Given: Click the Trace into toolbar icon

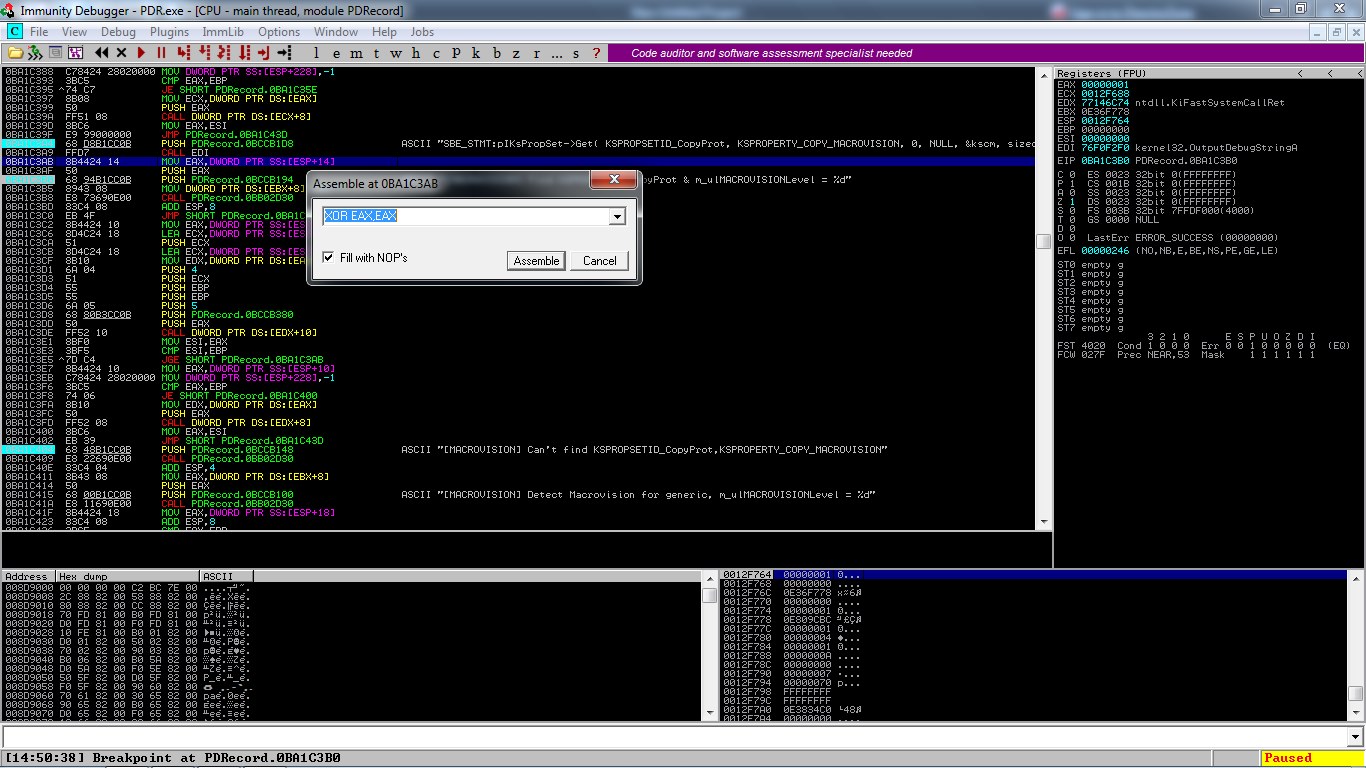Looking at the screenshot, I should click(224, 53).
